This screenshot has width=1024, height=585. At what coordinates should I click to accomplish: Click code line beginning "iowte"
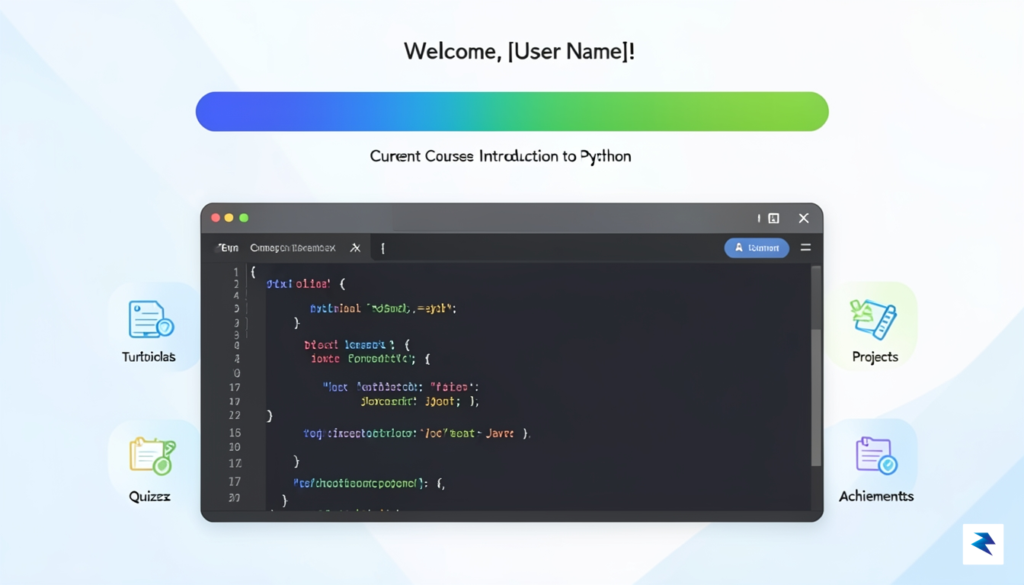point(370,359)
